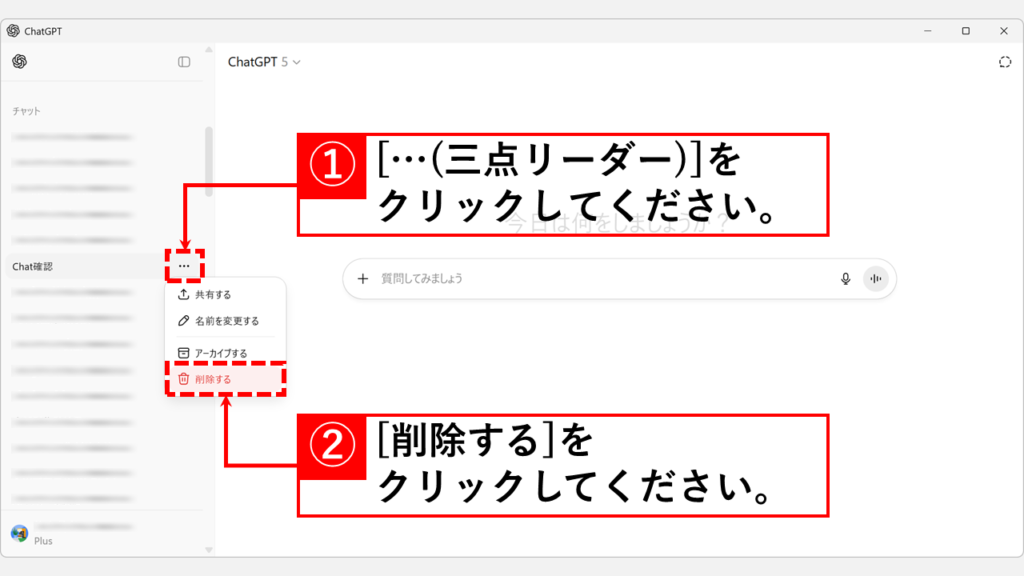Click the ChatGPT app icon in title bar
Viewport: 1024px width, 576px height.
13,31
